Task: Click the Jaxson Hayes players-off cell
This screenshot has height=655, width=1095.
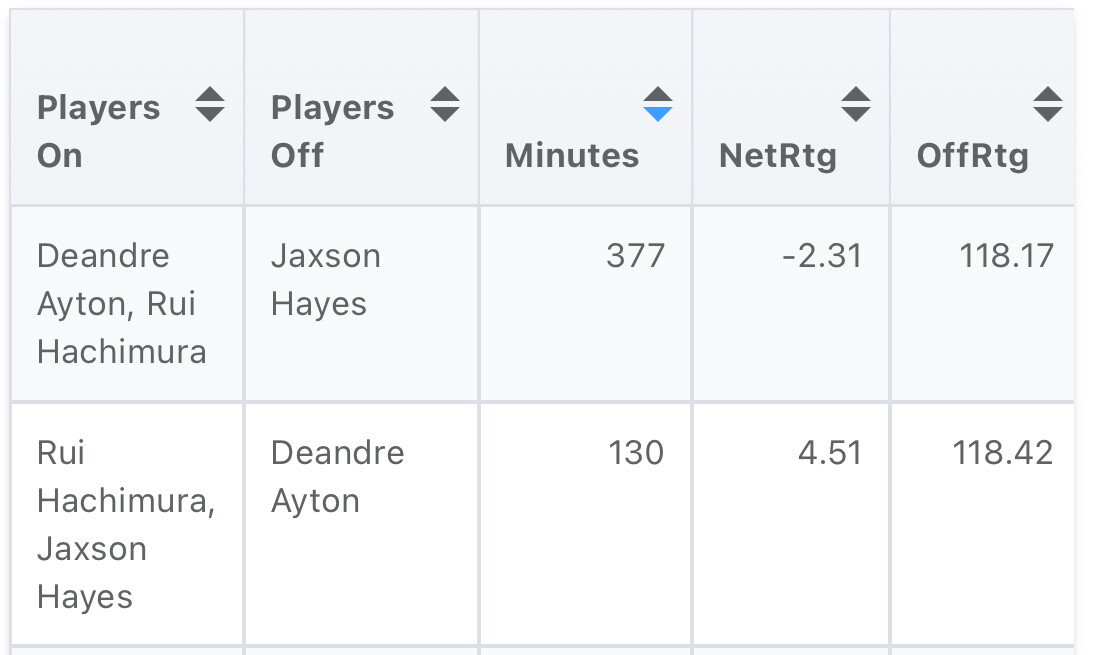Action: click(325, 279)
